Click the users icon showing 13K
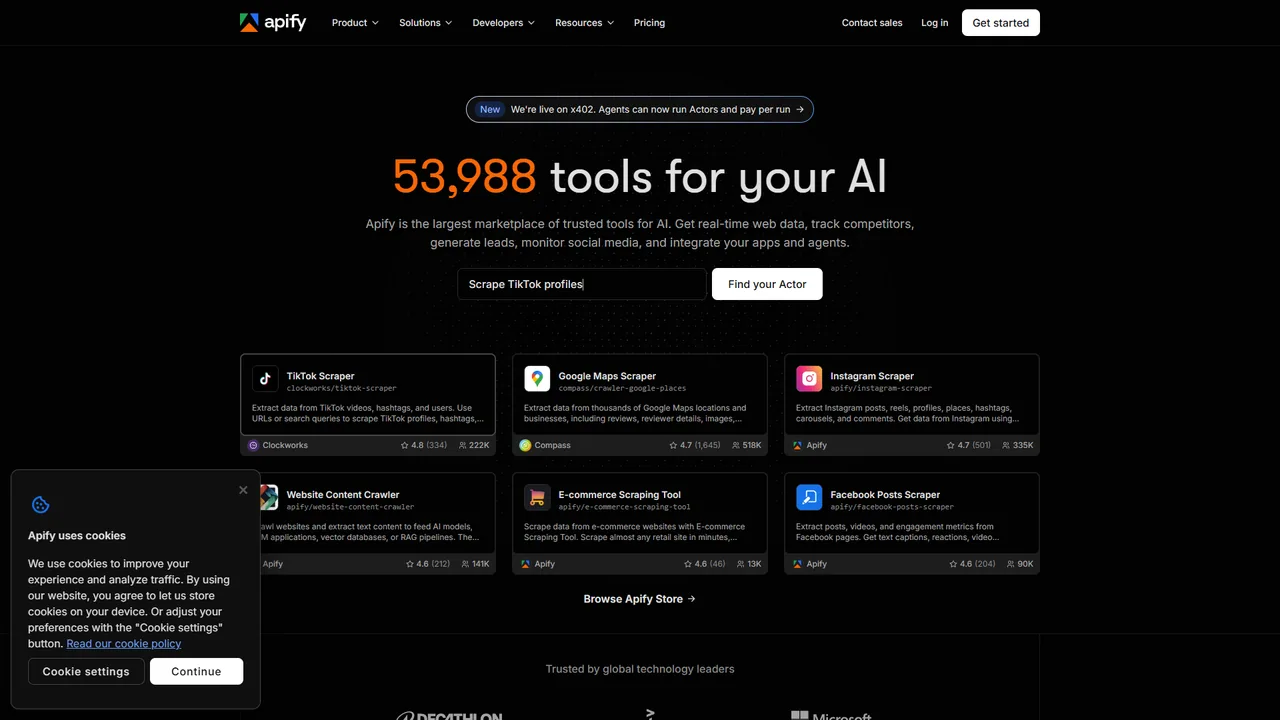Screen dimensions: 1280x720 740,564
